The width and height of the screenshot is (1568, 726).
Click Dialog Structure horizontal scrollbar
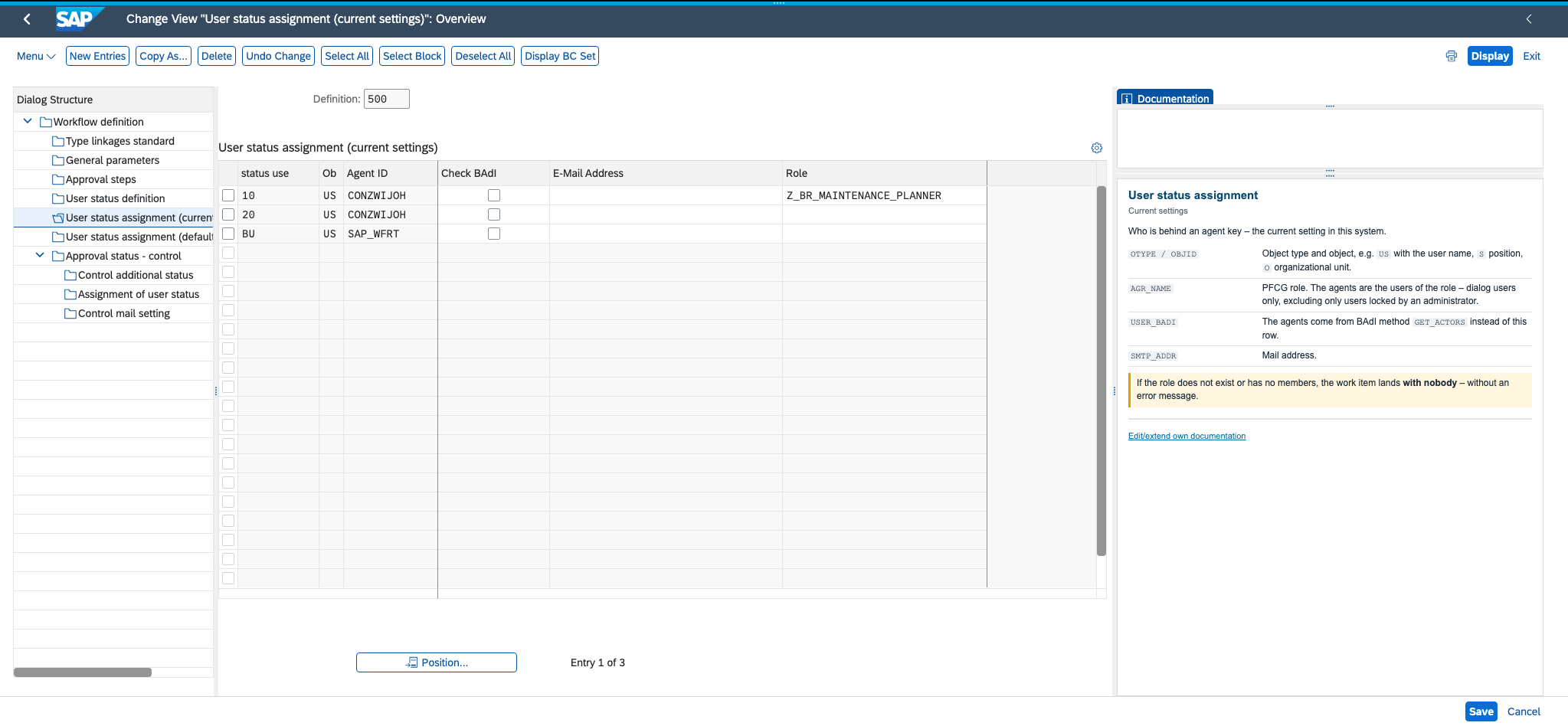coord(83,672)
